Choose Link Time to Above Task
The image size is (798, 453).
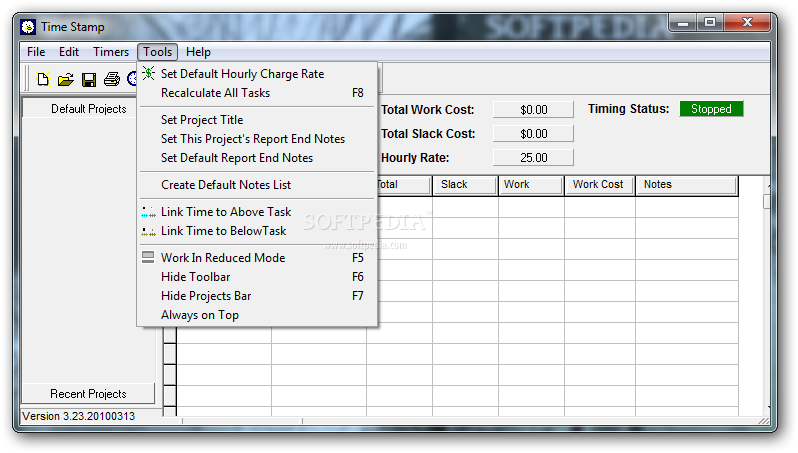pos(259,212)
